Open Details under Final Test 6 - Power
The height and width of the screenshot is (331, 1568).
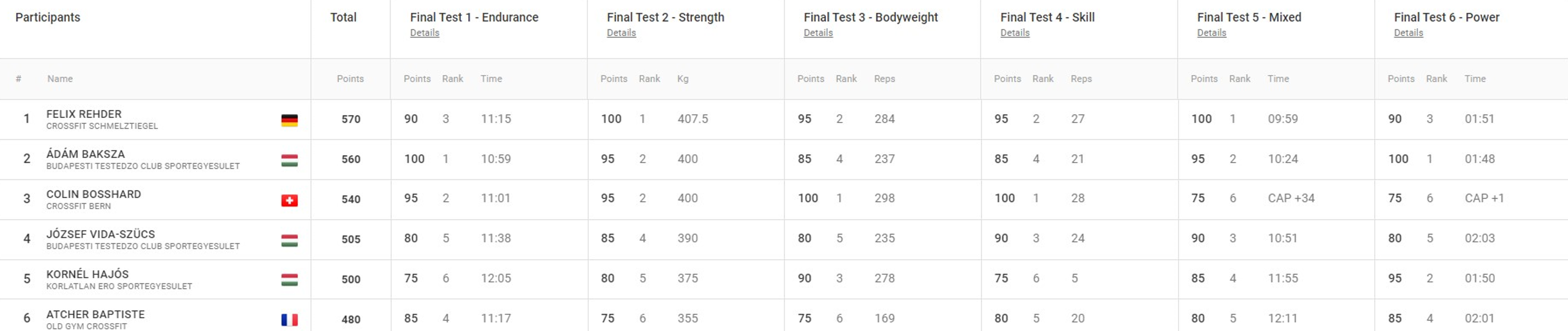click(1408, 33)
